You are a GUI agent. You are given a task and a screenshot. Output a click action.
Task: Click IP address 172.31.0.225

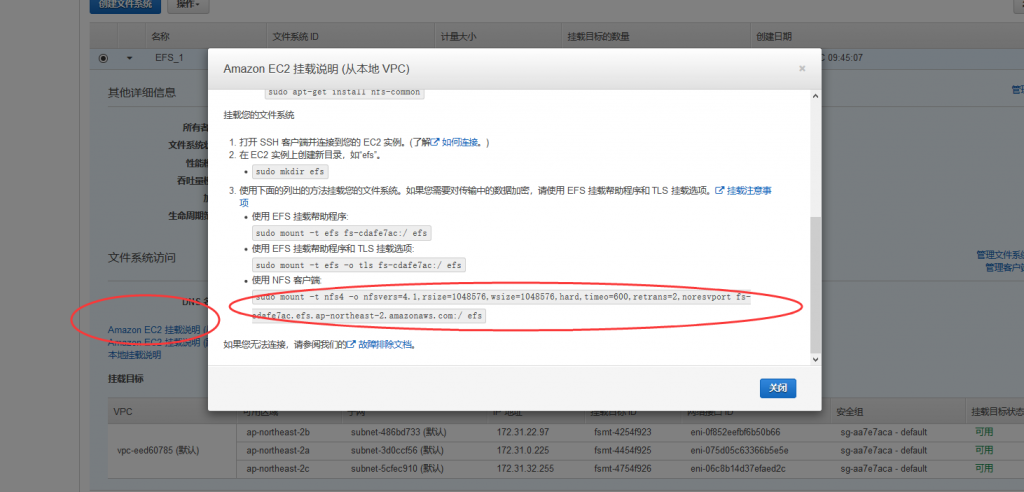pos(522,450)
